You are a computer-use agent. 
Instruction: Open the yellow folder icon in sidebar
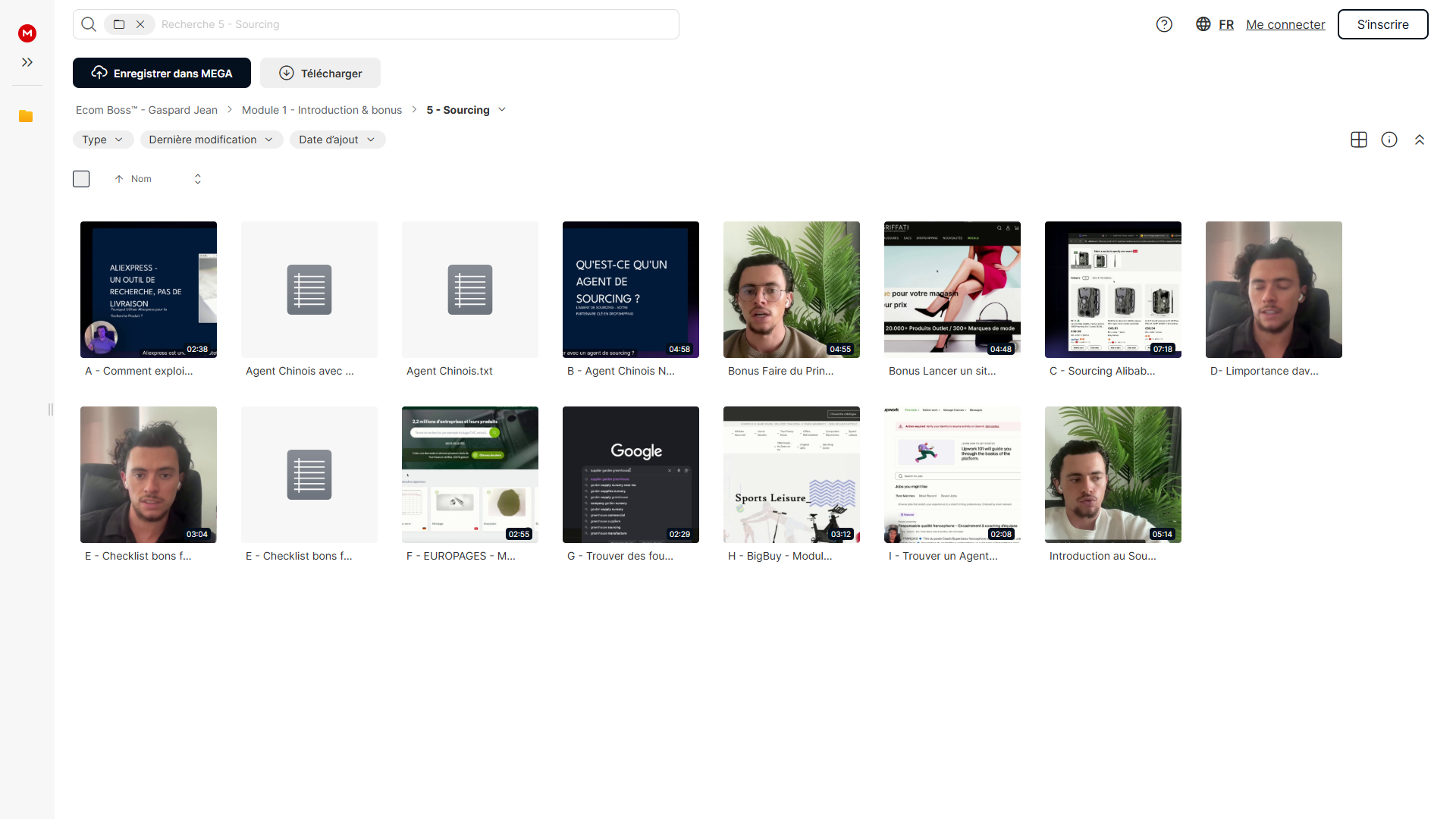[26, 116]
